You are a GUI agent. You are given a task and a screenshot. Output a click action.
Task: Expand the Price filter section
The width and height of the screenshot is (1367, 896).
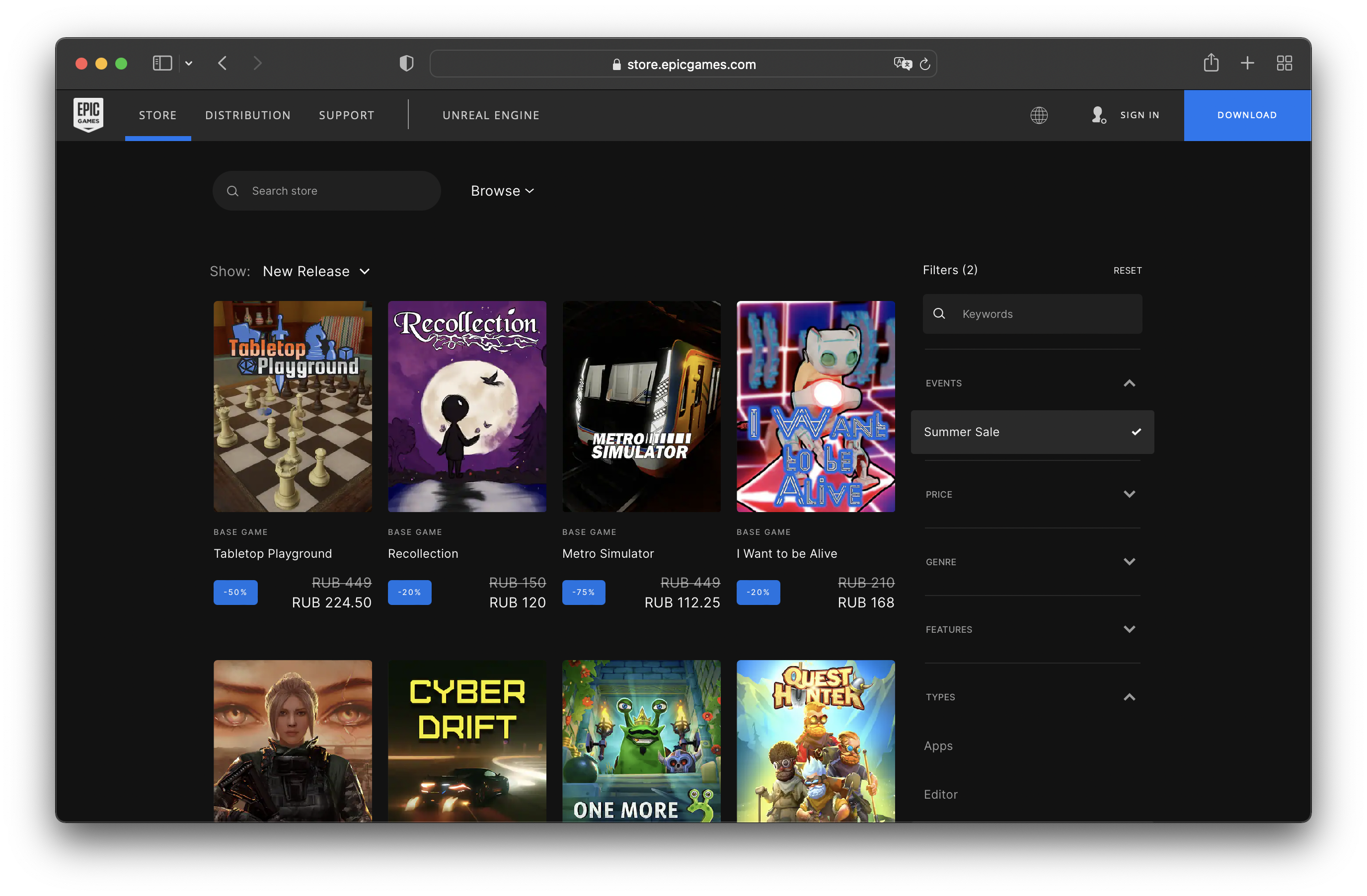(x=1032, y=494)
